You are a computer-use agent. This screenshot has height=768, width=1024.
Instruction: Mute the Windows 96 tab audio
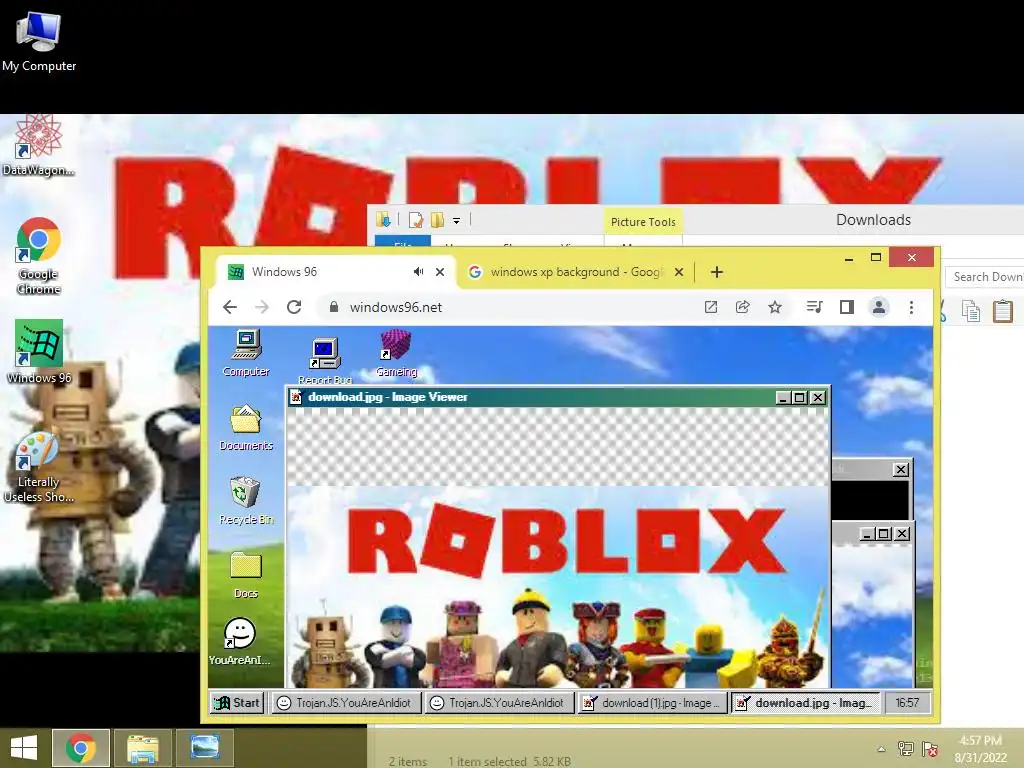(x=418, y=272)
